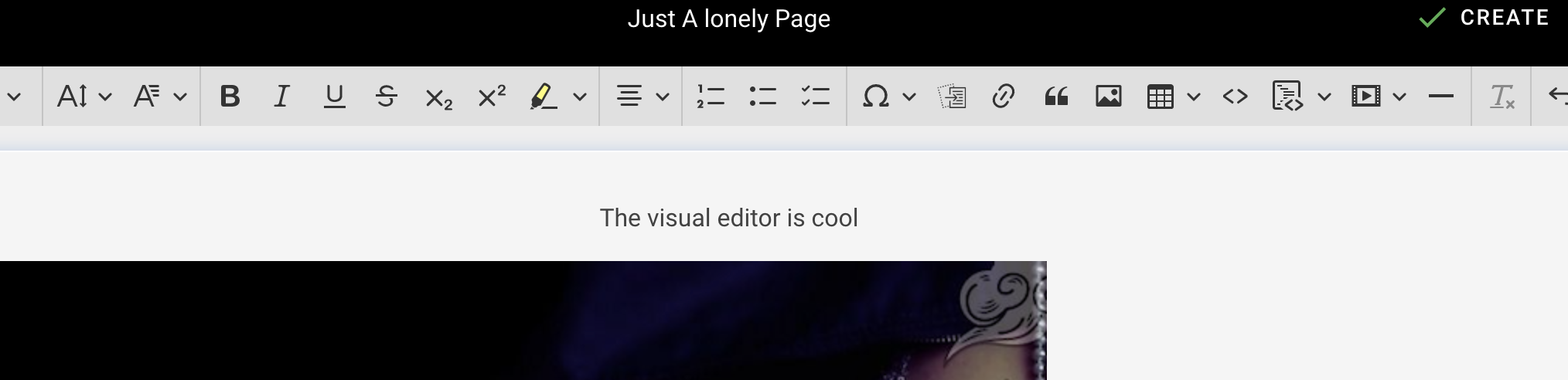Screen dimensions: 1568x380
Task: Toggle italic text formatting
Action: [282, 97]
